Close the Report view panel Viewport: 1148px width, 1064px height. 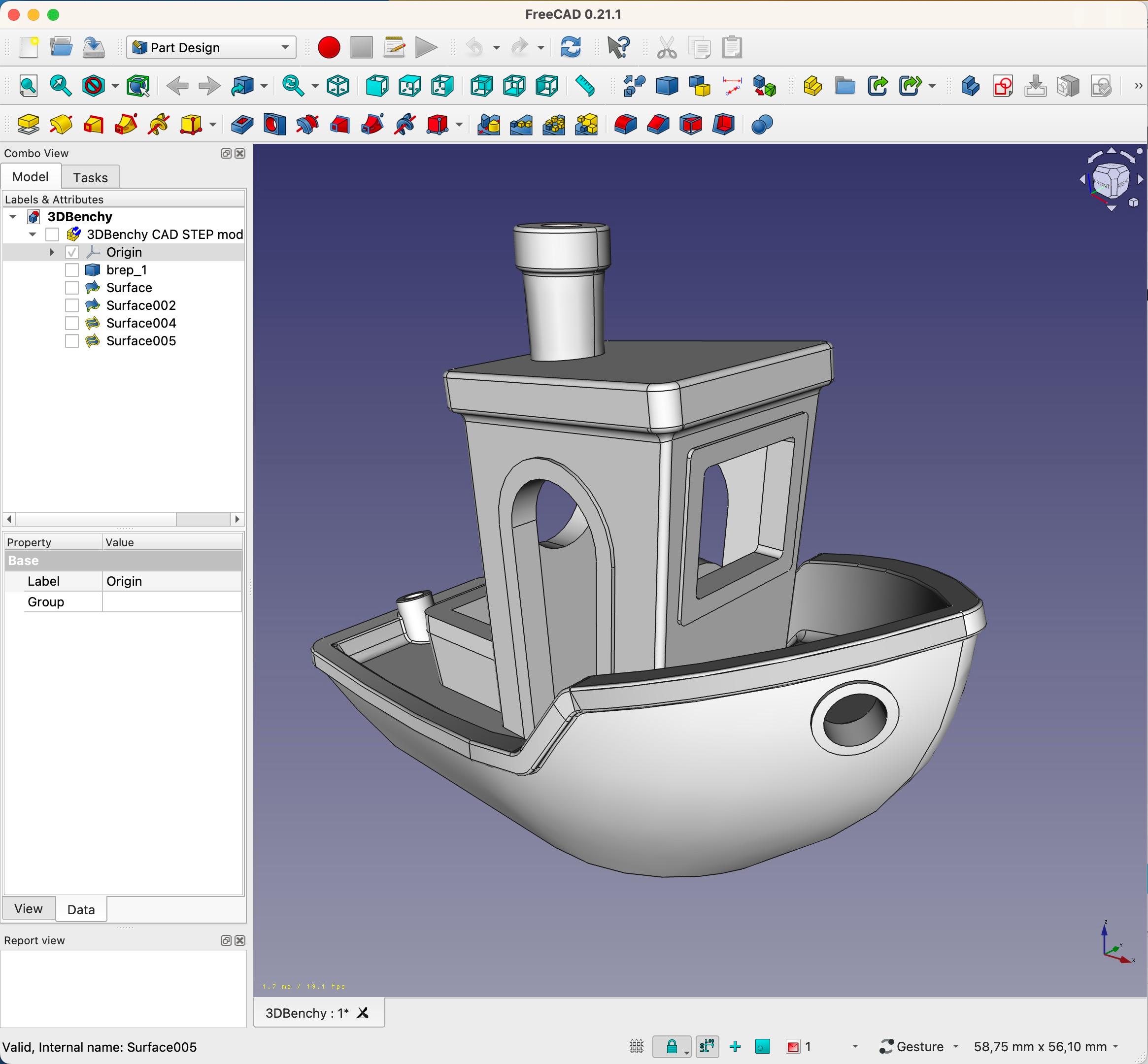[240, 940]
